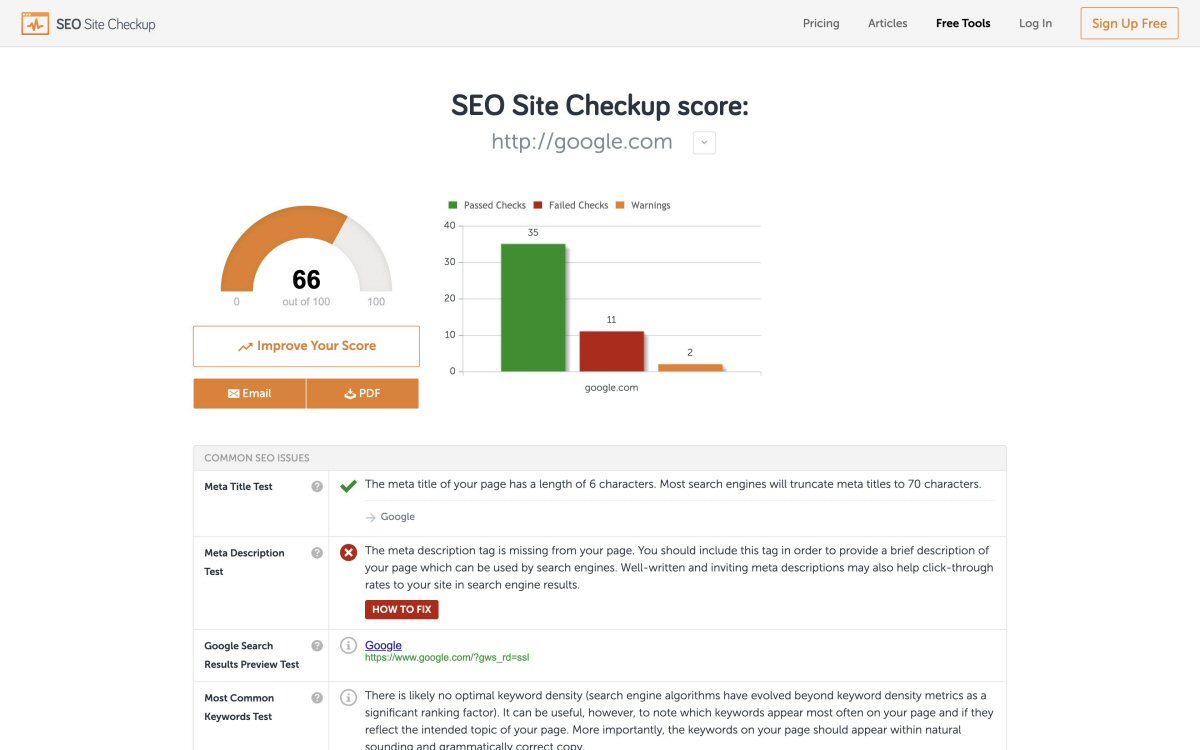Download the report as PDF
This screenshot has height=750, width=1200.
(x=362, y=393)
